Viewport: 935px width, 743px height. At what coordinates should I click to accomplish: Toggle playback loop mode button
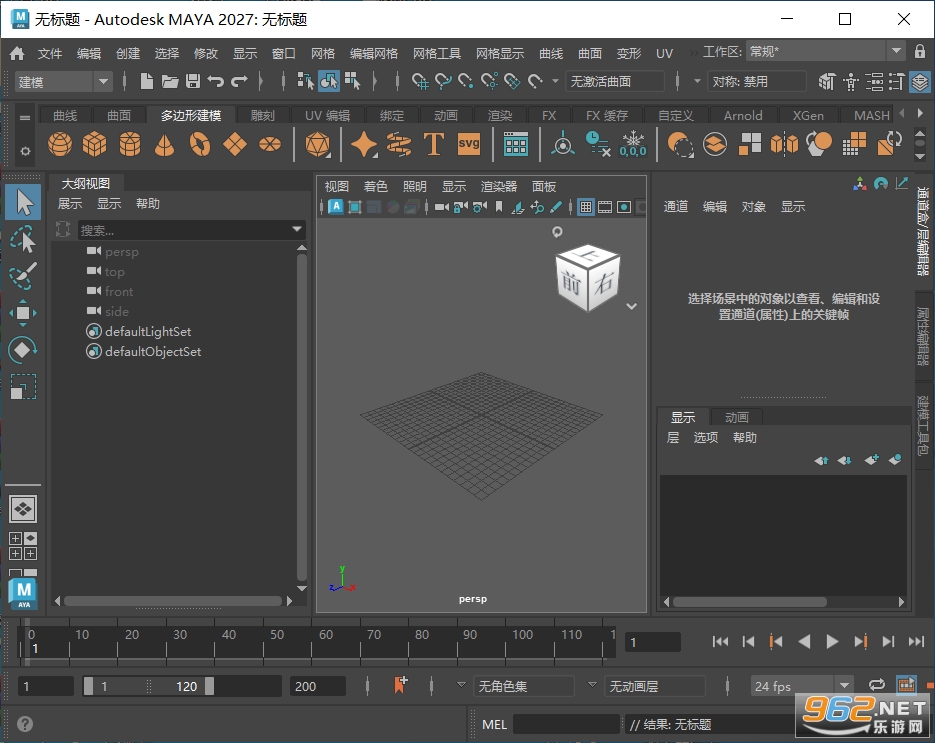876,685
